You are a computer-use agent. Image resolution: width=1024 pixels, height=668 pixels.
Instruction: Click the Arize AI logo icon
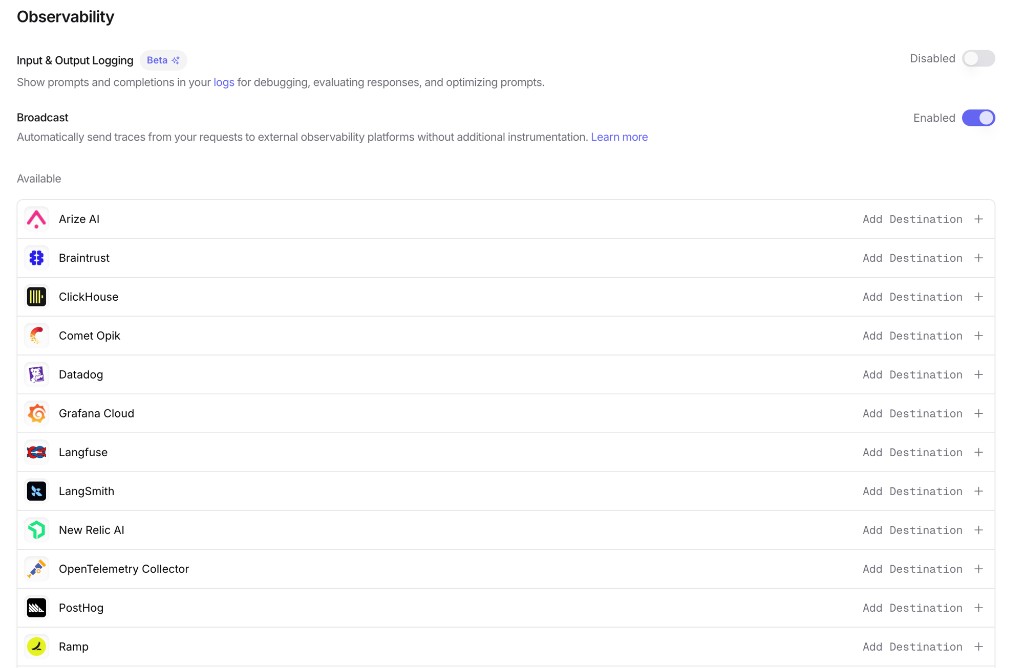(x=37, y=219)
